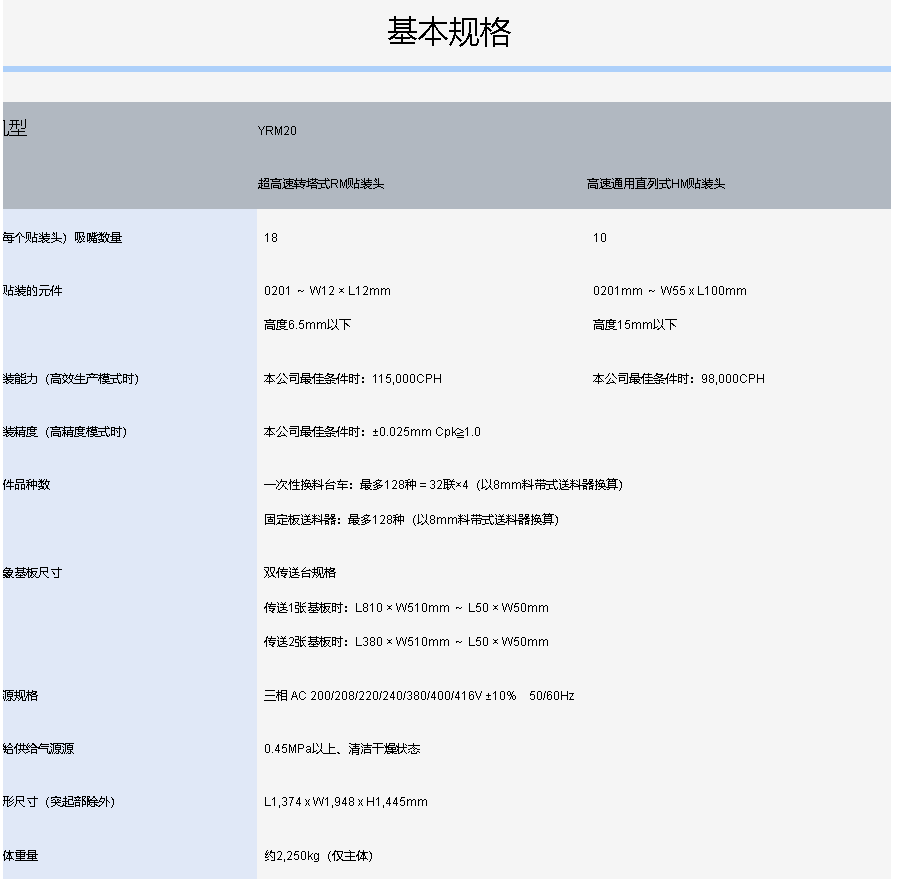
Task: Select nozzle count value 18
Action: (271, 238)
